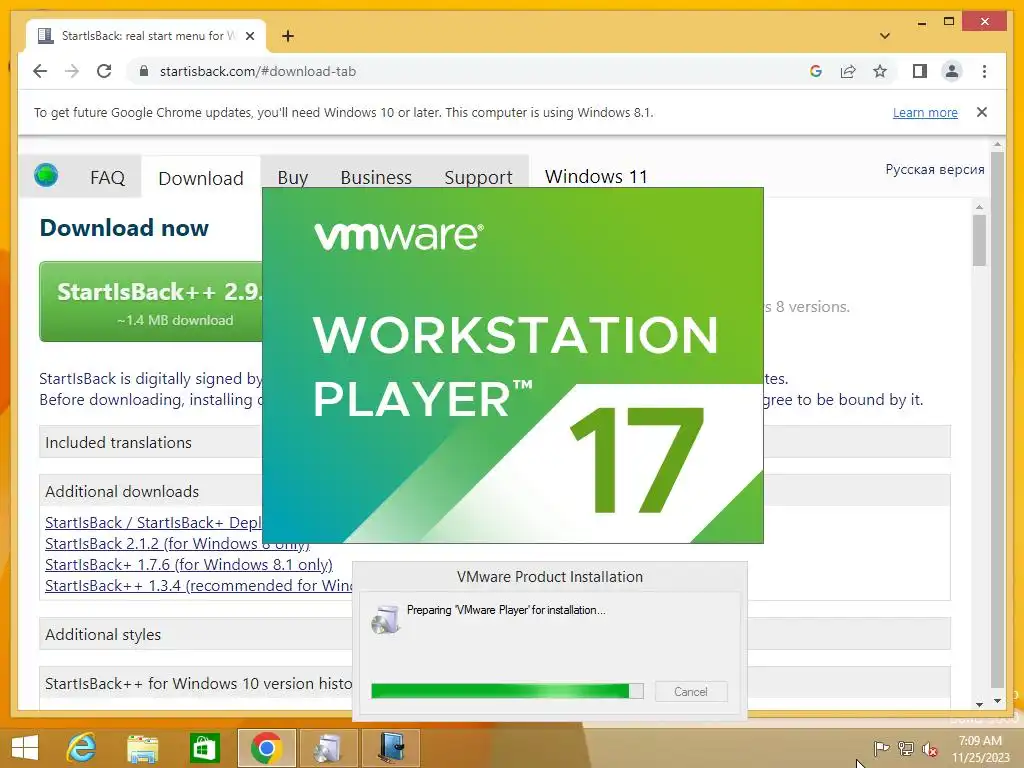This screenshot has height=768, width=1024.
Task: Click the StartIsBack globe logo
Action: coord(46,175)
